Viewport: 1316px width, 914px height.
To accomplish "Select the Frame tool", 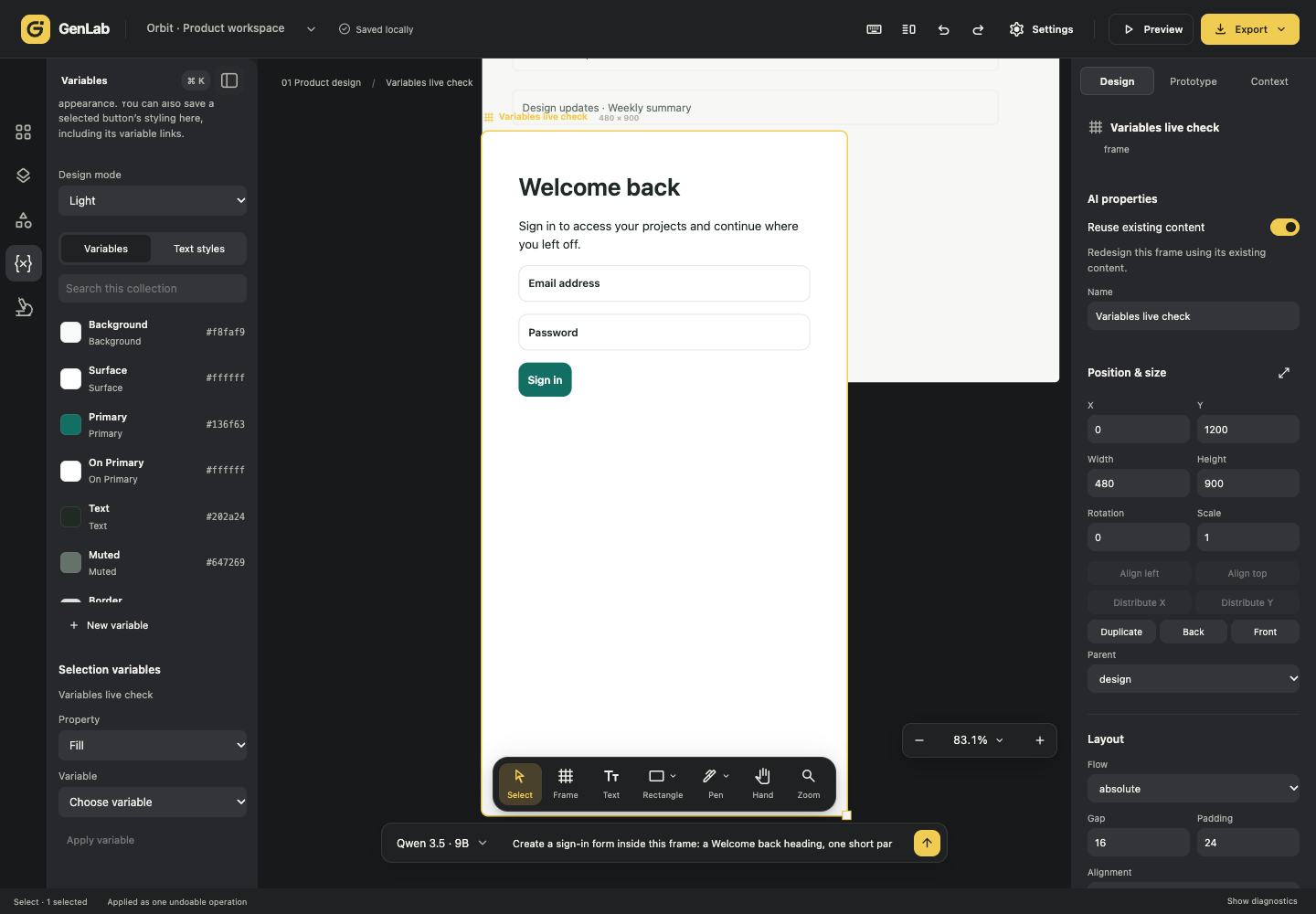I will 566,783.
